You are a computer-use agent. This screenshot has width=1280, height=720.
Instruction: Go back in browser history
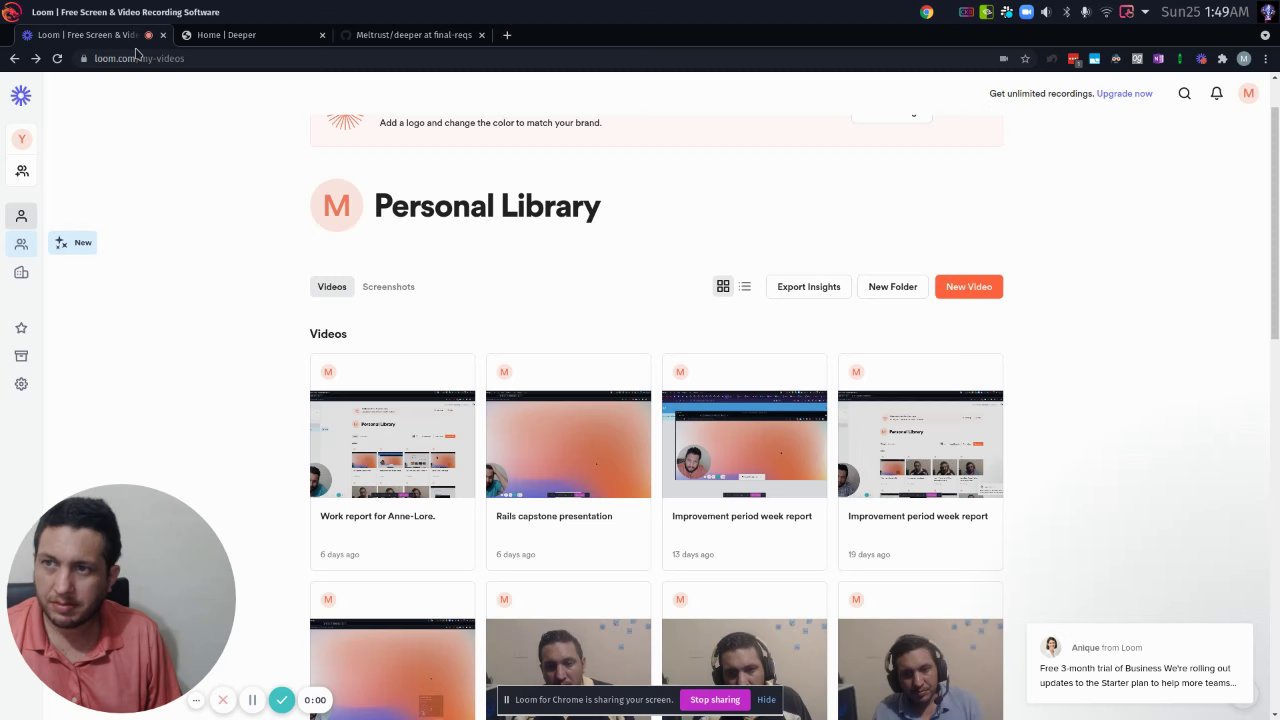tap(14, 59)
